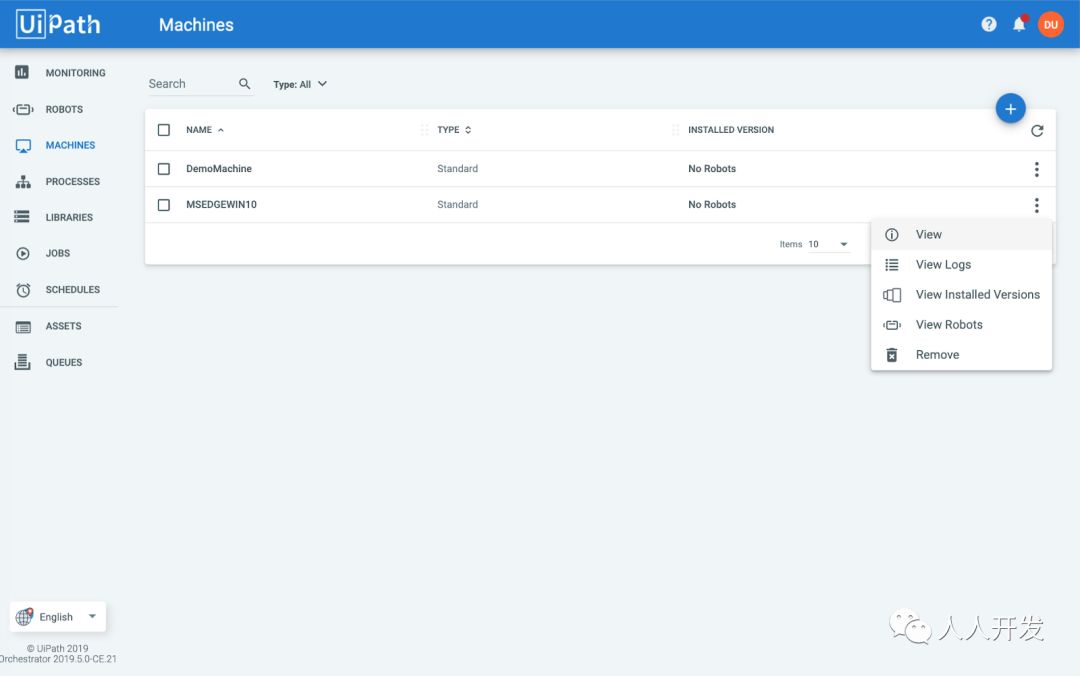The image size is (1080, 676).
Task: Go to LIBRARIES page
Action: (69, 217)
